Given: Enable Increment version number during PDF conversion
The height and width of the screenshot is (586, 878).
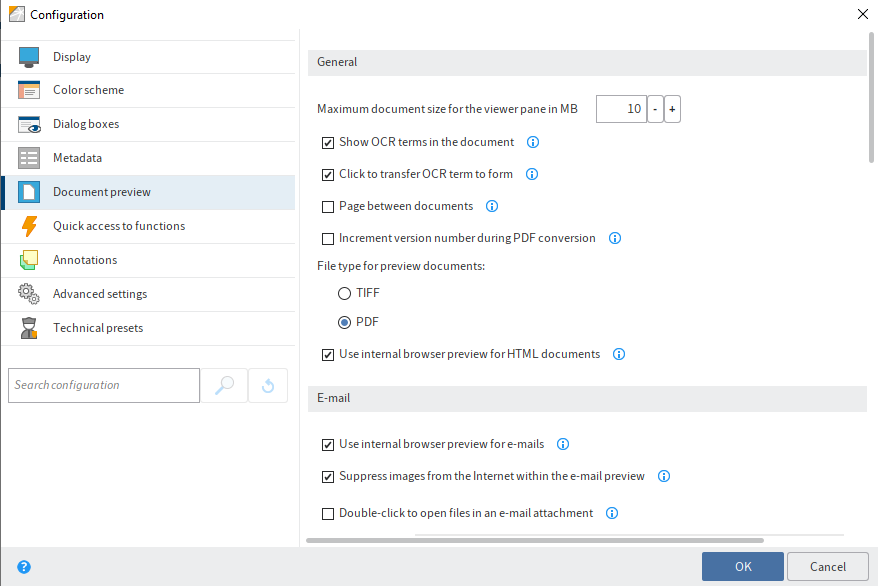Looking at the screenshot, I should [x=328, y=239].
